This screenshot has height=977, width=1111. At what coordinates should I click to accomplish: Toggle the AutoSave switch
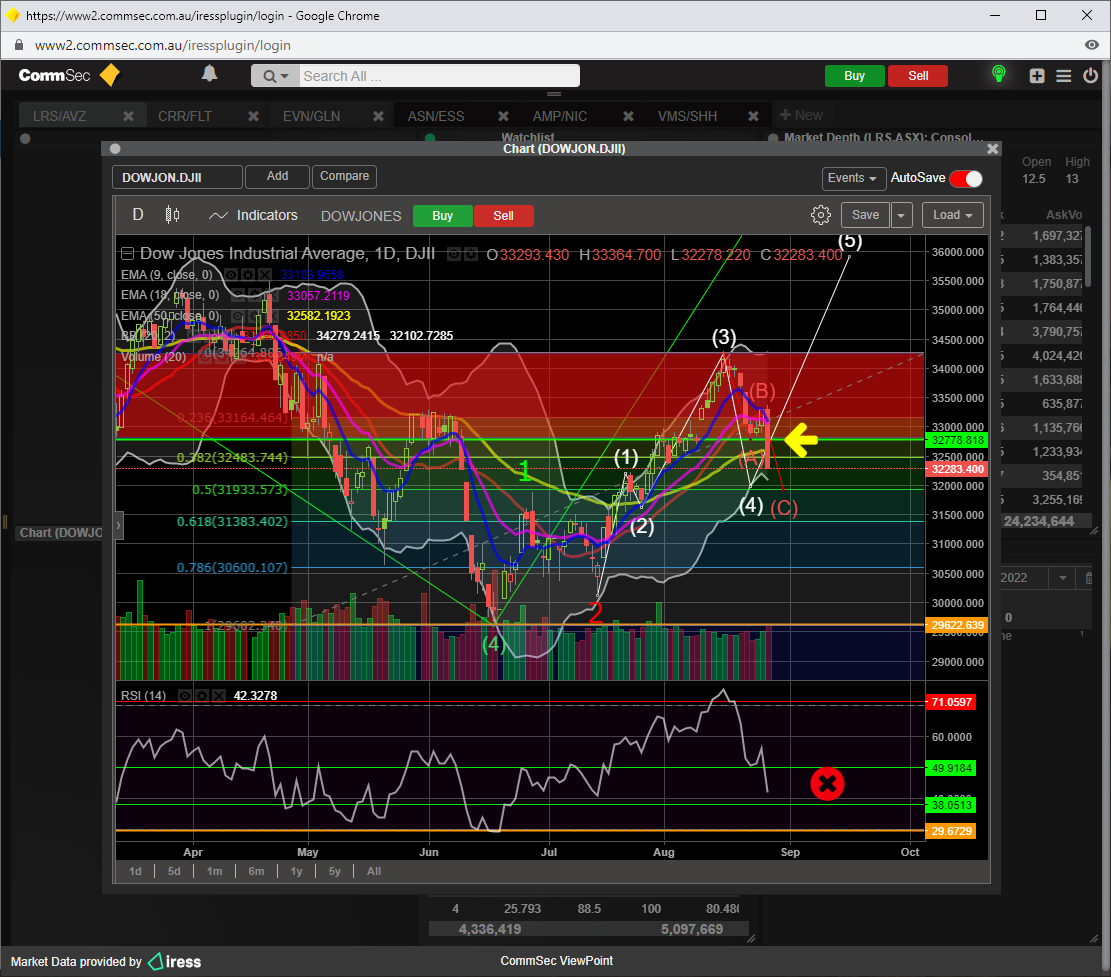click(966, 179)
